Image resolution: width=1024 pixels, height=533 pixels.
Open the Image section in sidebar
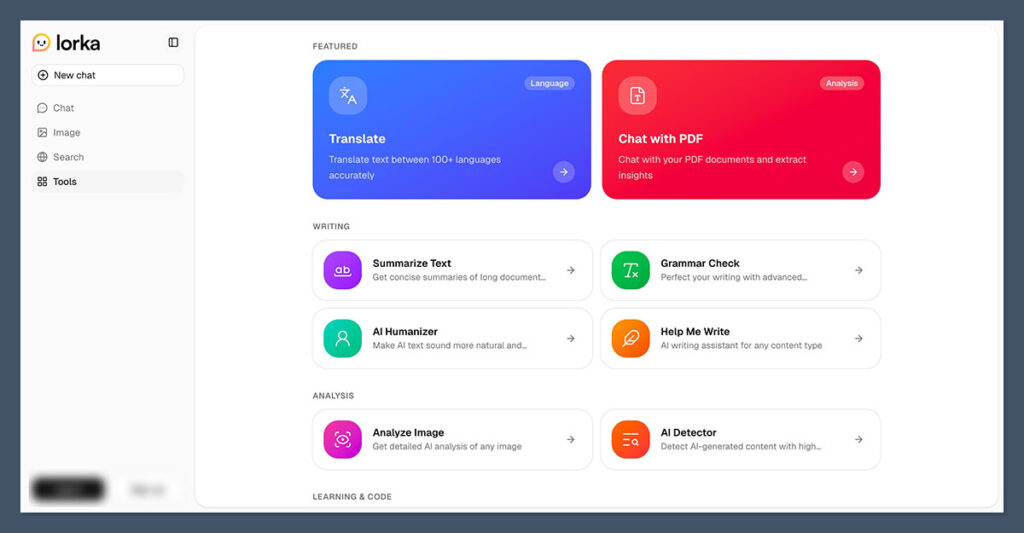108,133
